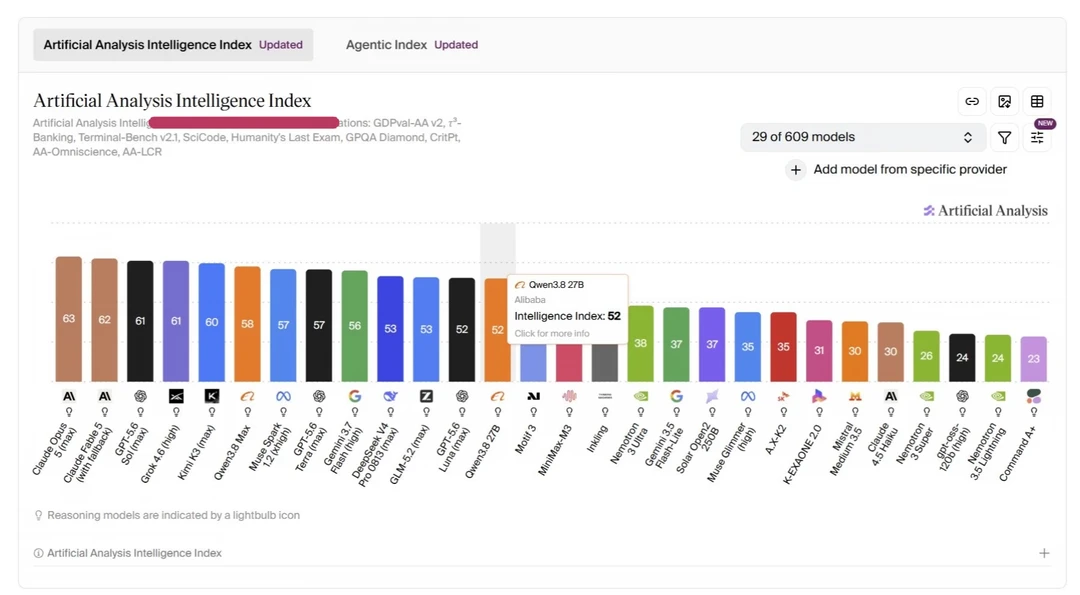Click the Meta logo under Muse Spark

click(x=283, y=396)
